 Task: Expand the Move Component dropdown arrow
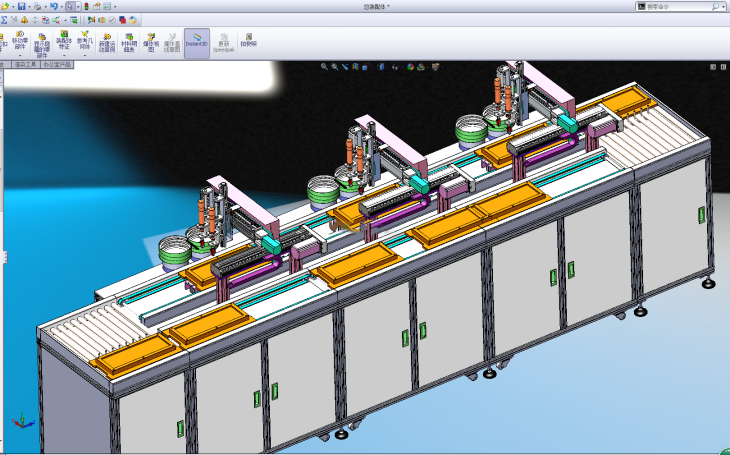click(19, 55)
